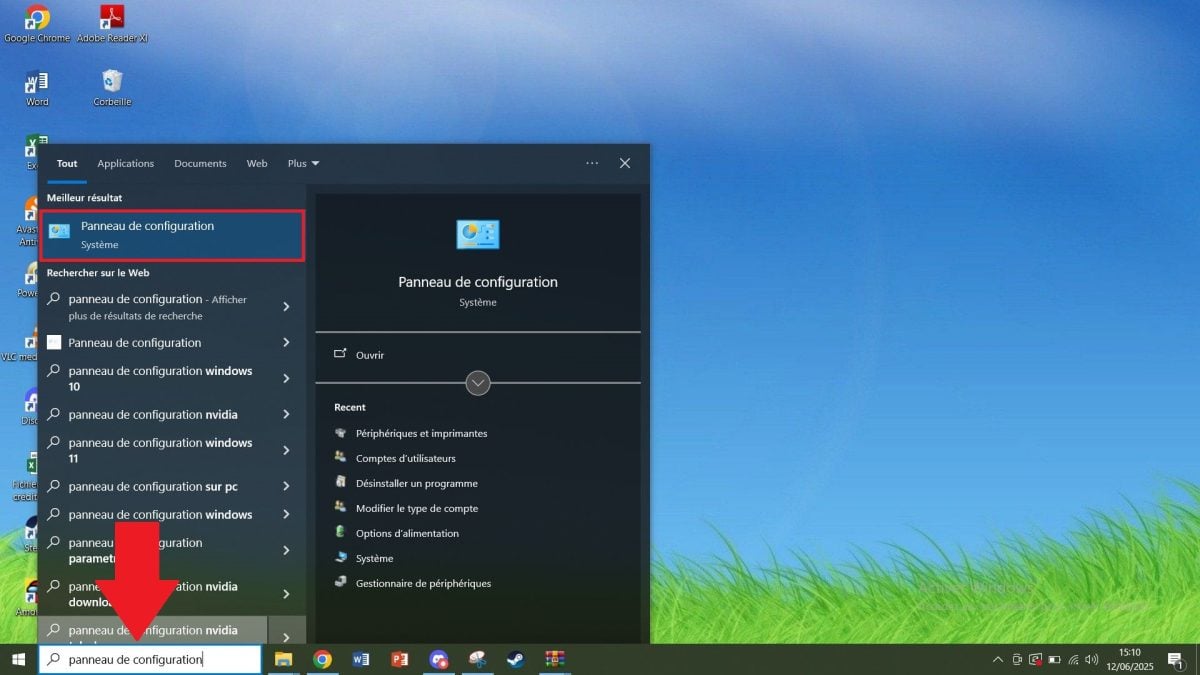
Task: Open the Corbeille desktop icon
Action: point(112,85)
